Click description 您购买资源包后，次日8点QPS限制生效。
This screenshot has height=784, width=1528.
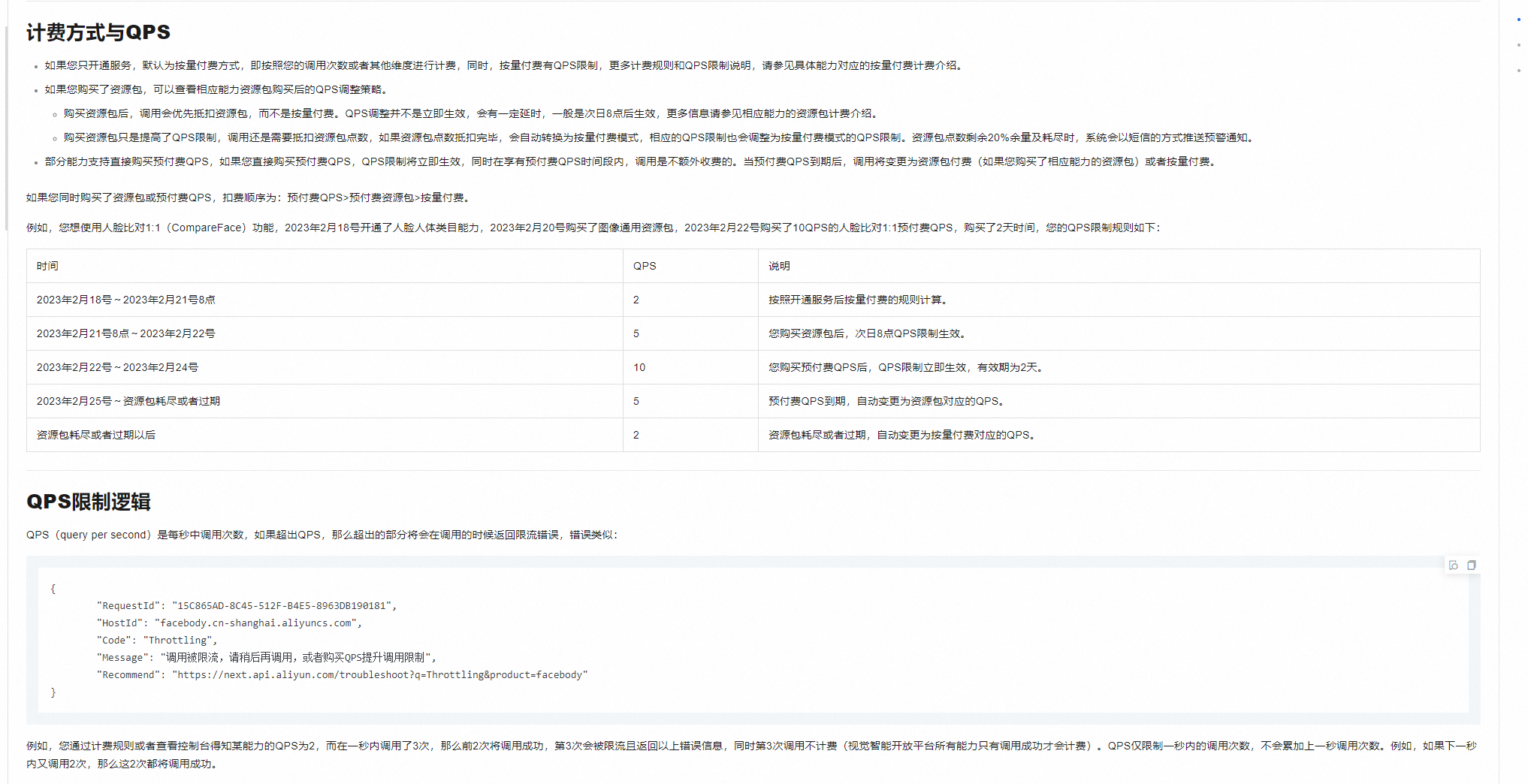869,333
